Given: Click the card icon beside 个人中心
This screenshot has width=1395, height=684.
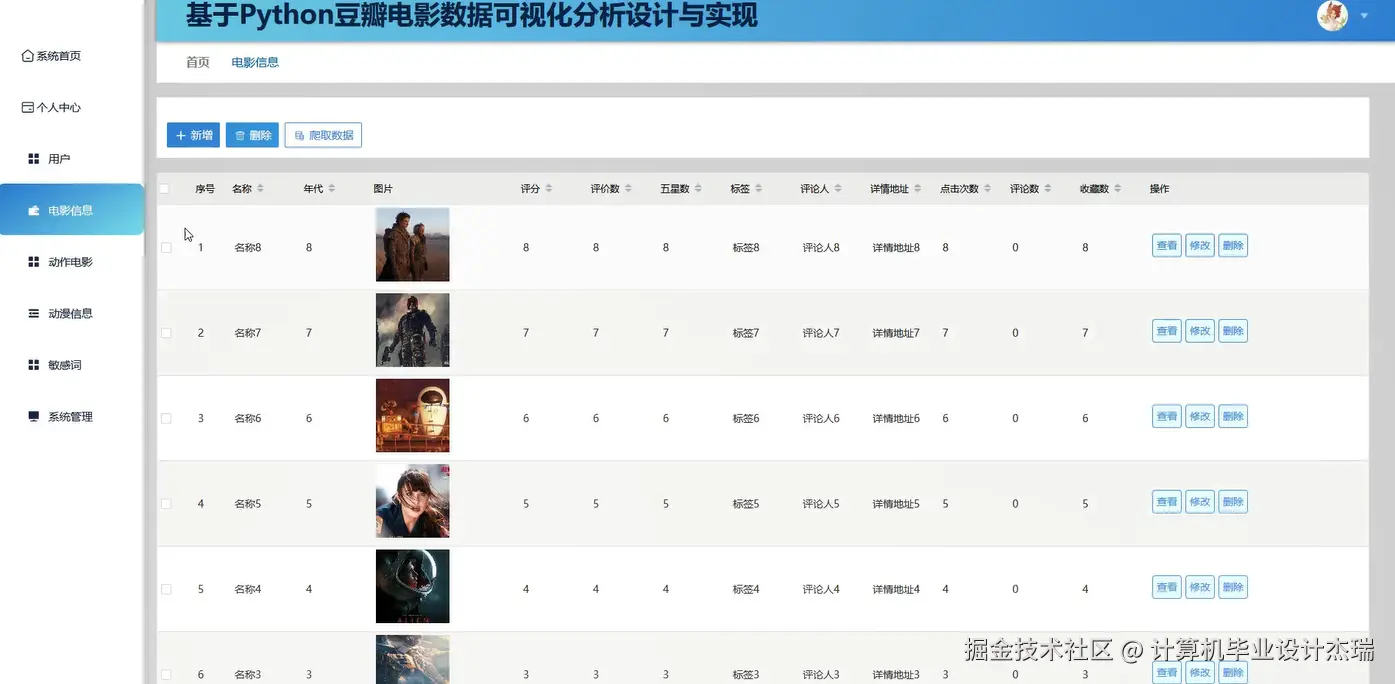Looking at the screenshot, I should pos(28,107).
